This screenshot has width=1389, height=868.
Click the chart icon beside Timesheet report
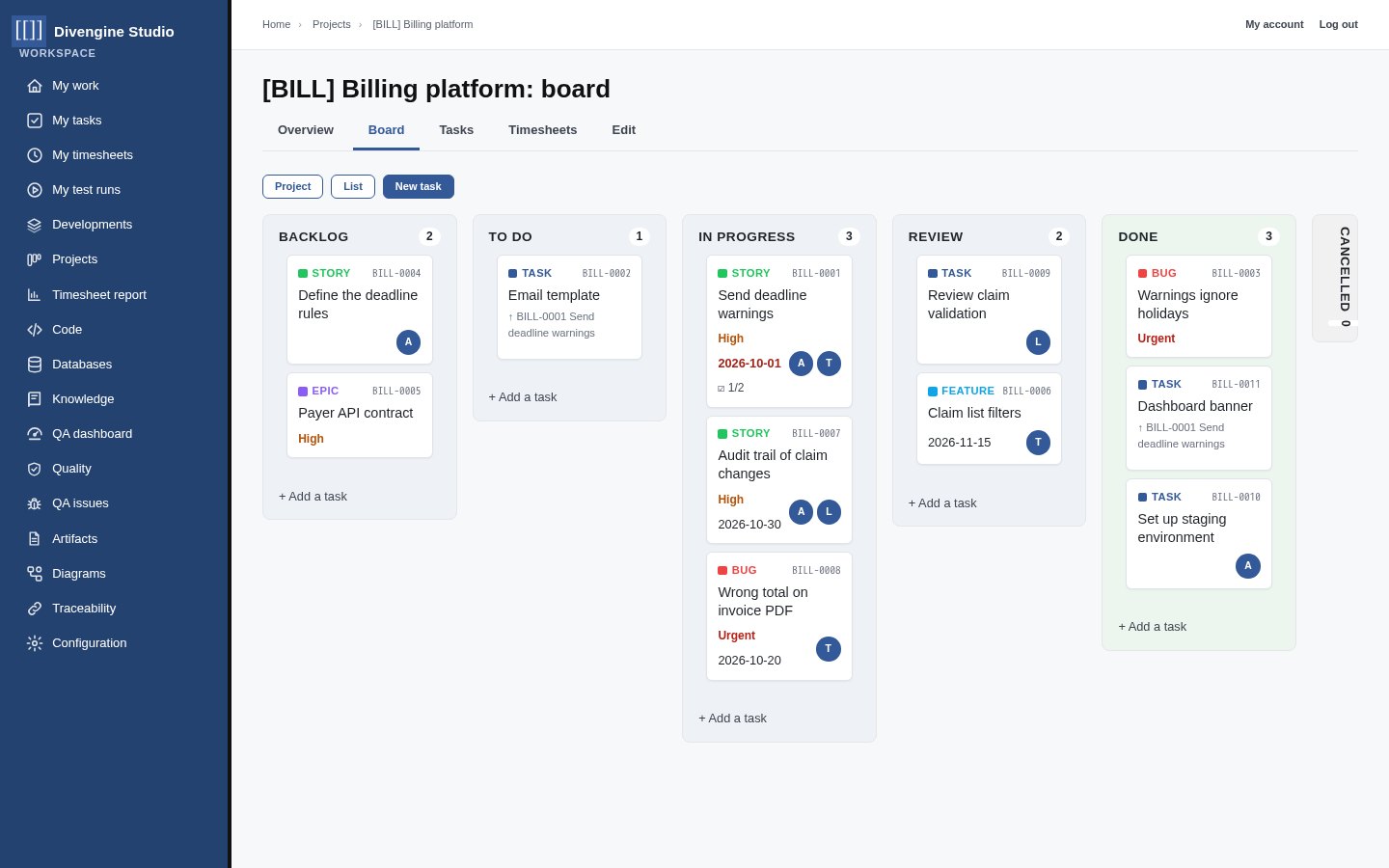[35, 295]
